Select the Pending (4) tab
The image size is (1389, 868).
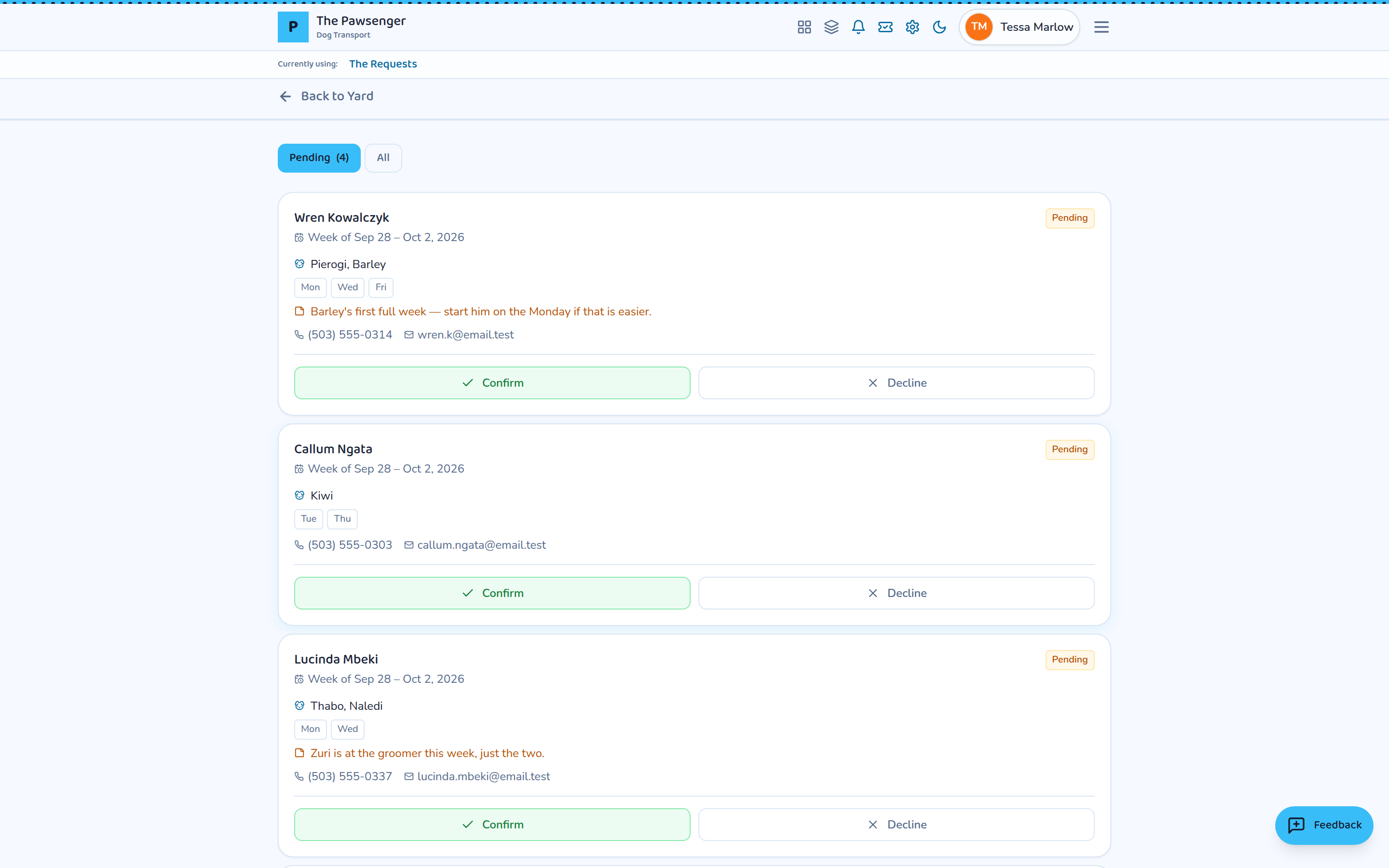[x=319, y=158]
